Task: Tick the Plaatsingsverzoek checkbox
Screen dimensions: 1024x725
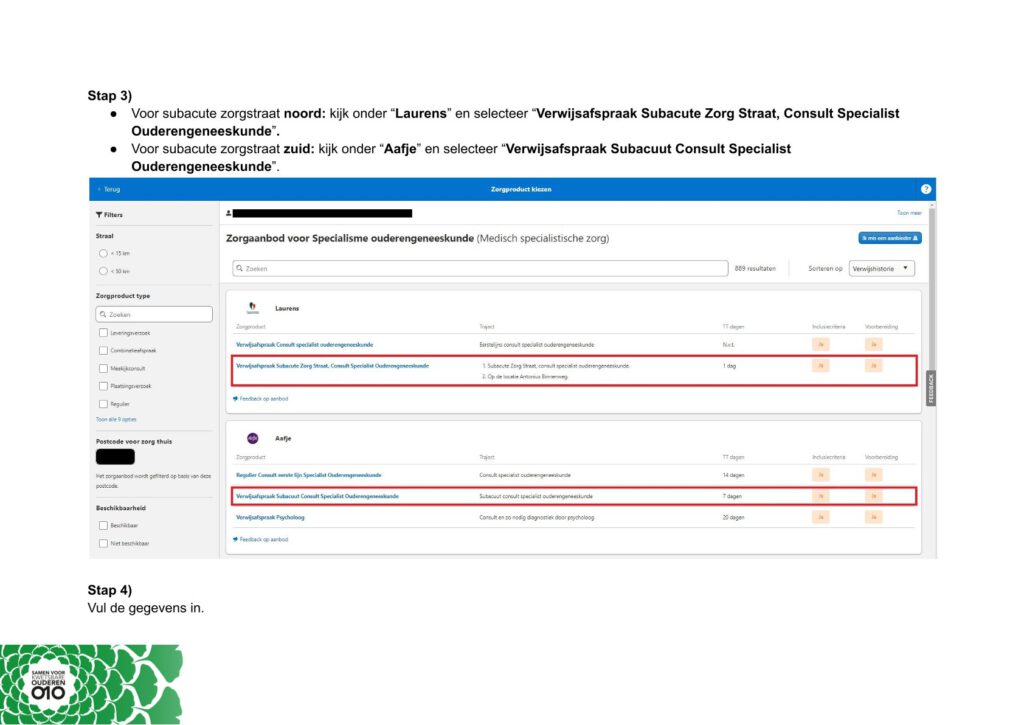Action: [x=103, y=386]
